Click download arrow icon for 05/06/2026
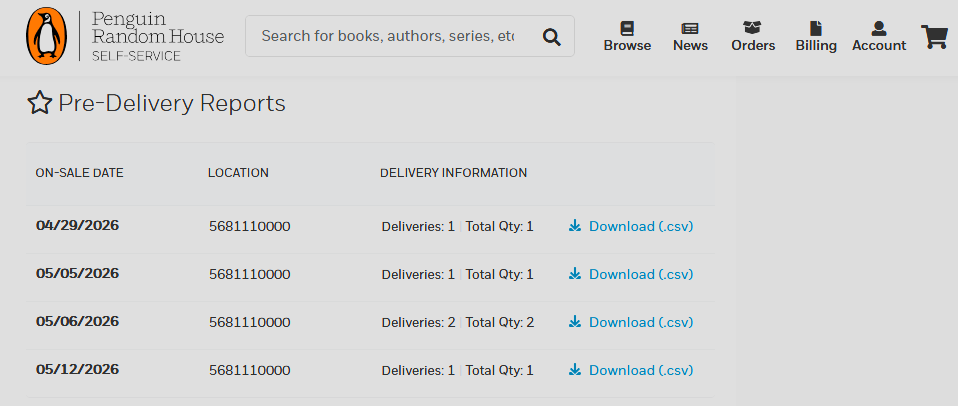Screen dimensions: 958x406 pyautogui.click(x=574, y=322)
